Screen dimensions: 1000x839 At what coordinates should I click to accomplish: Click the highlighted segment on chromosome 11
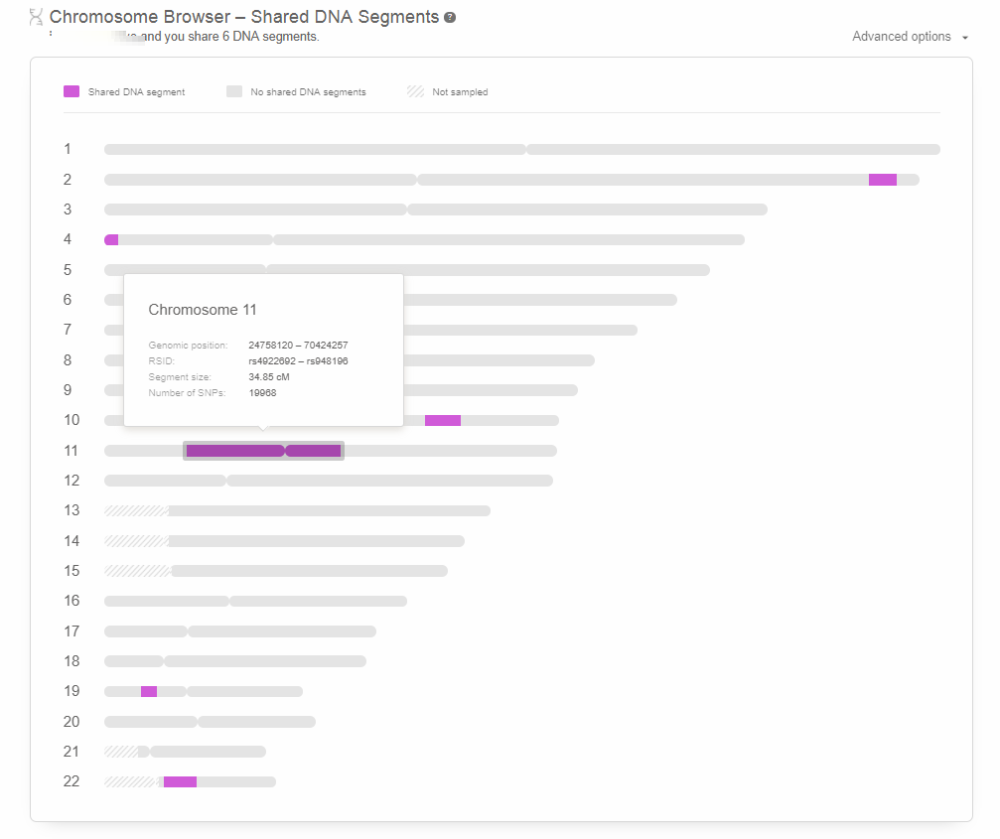click(x=262, y=450)
